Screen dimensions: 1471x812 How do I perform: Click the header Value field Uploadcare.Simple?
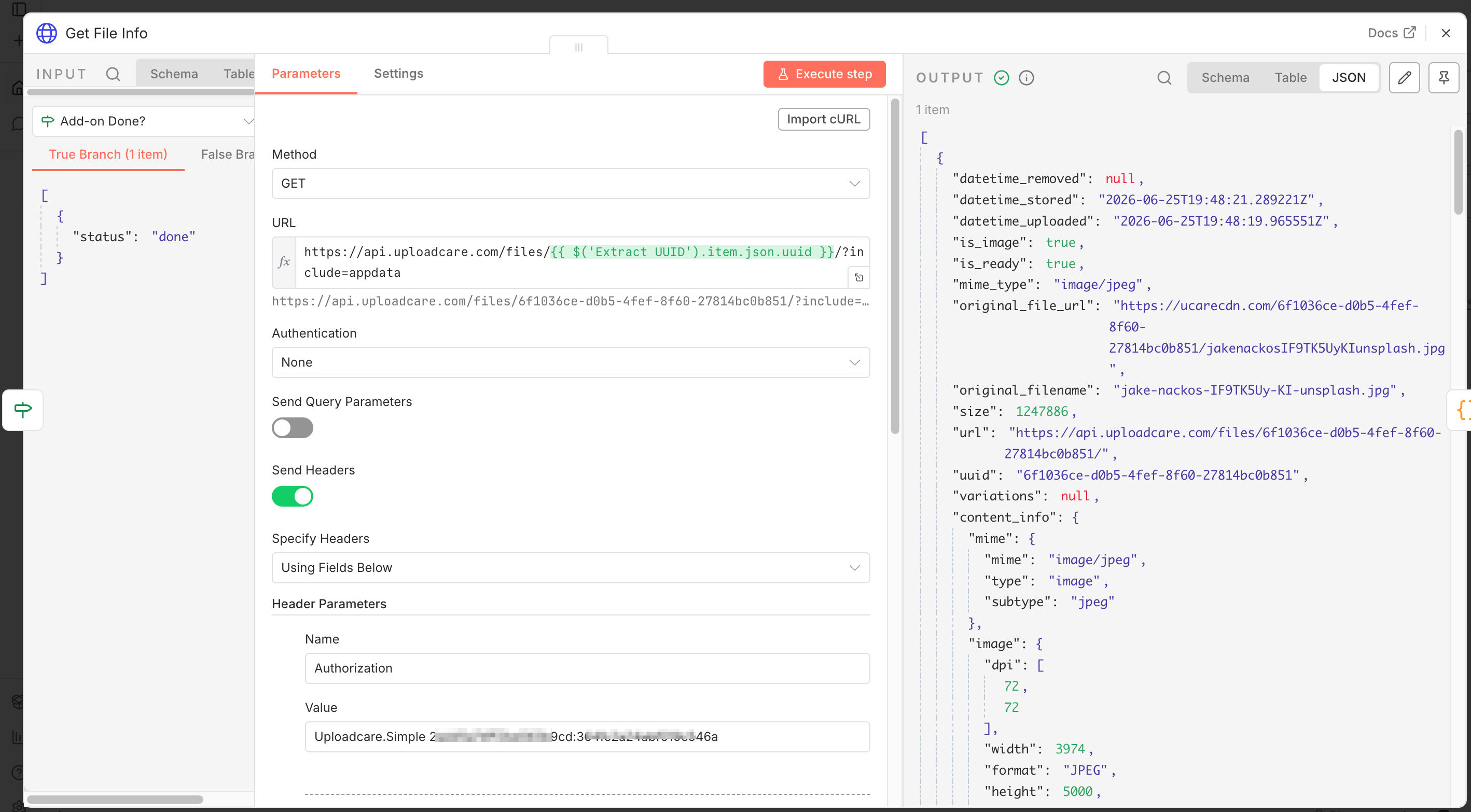click(587, 737)
